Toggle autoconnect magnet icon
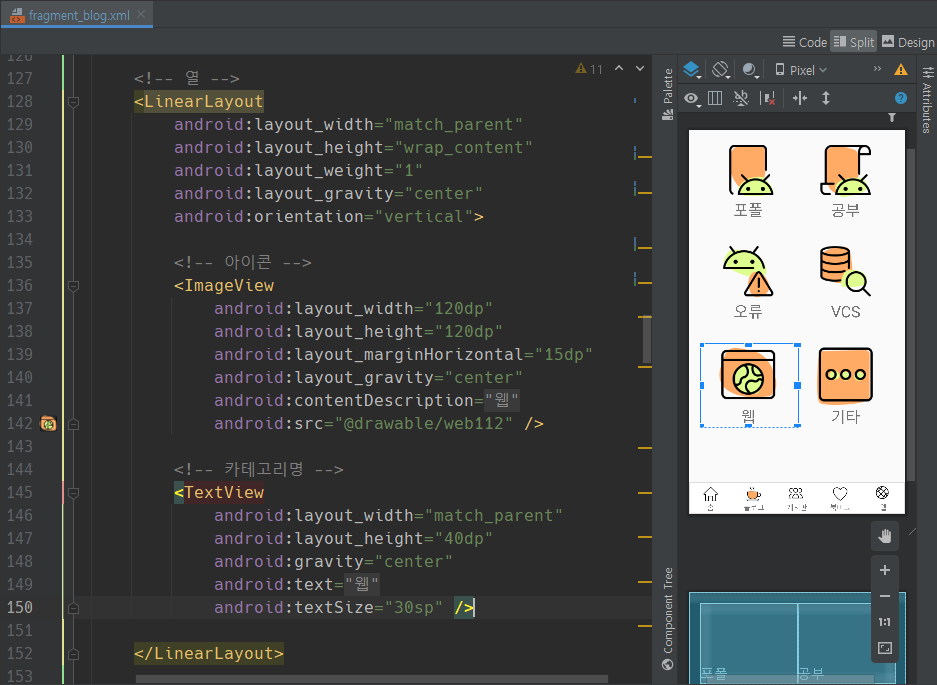 [x=741, y=98]
